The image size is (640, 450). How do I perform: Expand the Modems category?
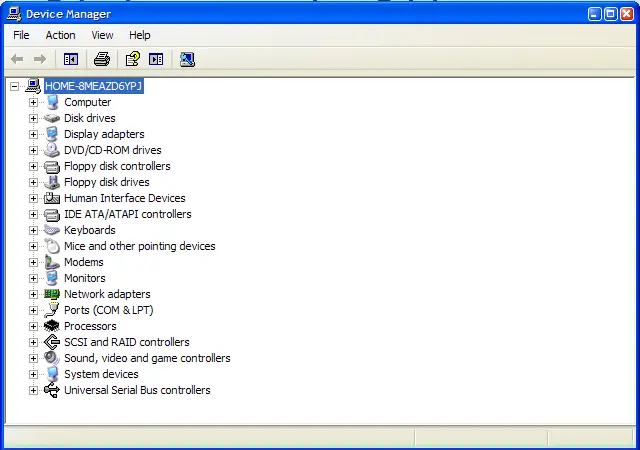(33, 262)
